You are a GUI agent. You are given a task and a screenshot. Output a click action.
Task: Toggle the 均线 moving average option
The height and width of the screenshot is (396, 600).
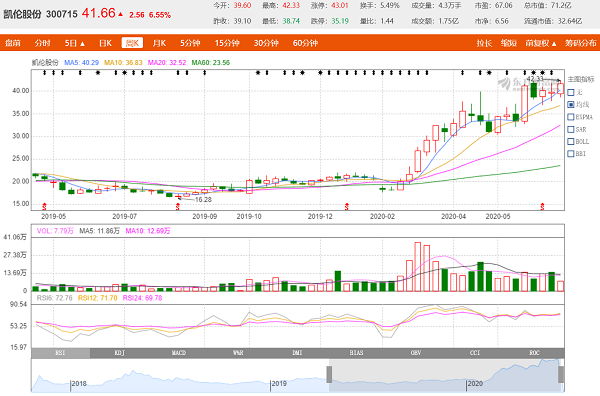pyautogui.click(x=578, y=104)
